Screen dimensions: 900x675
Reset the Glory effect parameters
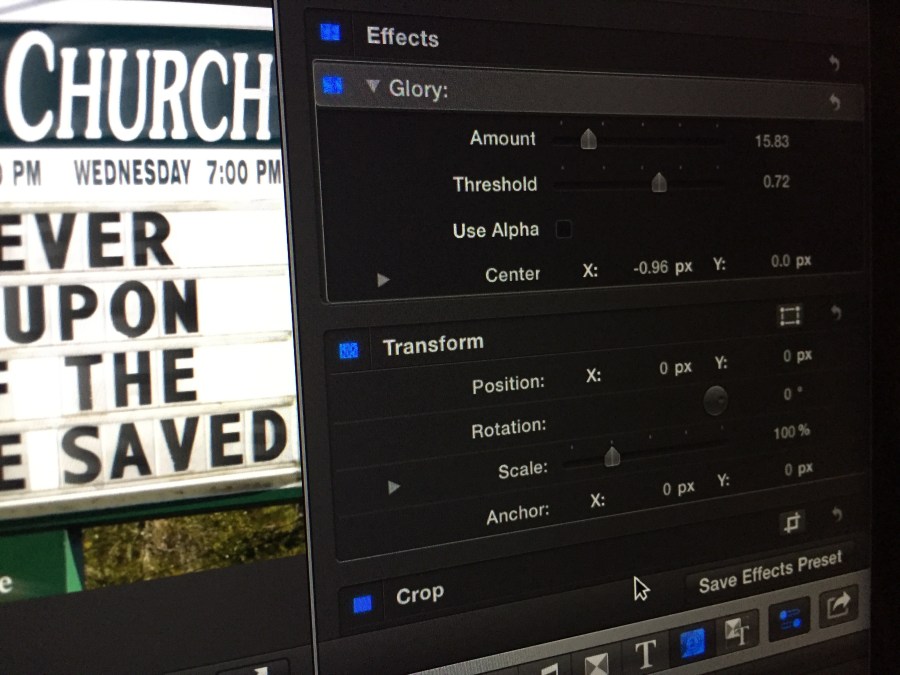(834, 101)
